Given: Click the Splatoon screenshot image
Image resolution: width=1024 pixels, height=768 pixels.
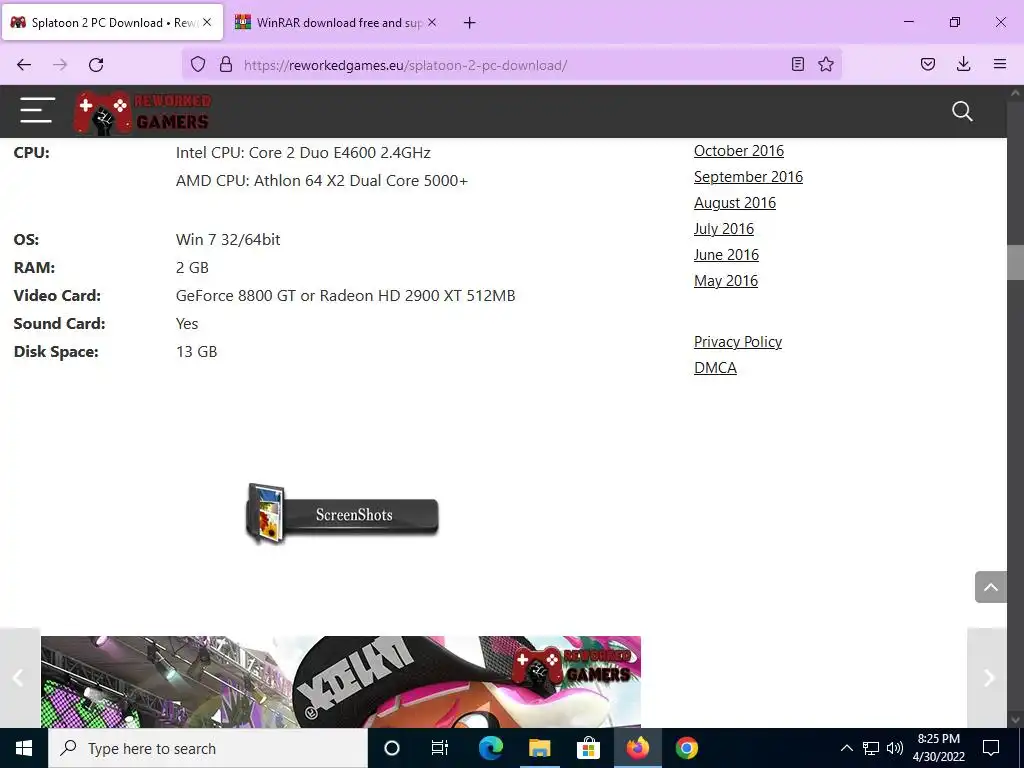Looking at the screenshot, I should [x=341, y=682].
